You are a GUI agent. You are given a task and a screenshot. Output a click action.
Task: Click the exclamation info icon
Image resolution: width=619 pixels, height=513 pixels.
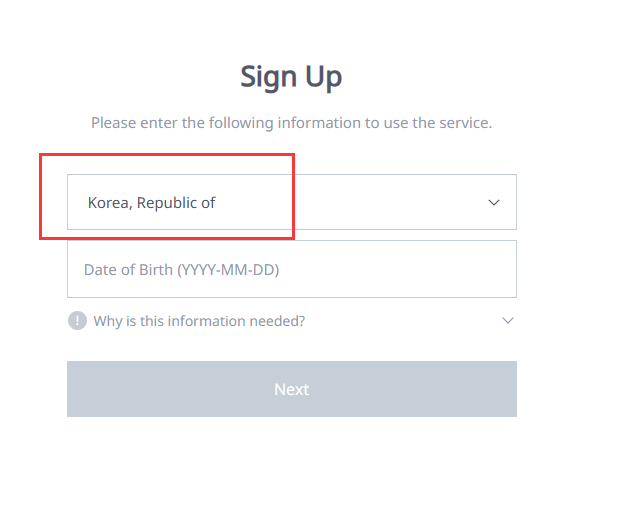(x=77, y=321)
